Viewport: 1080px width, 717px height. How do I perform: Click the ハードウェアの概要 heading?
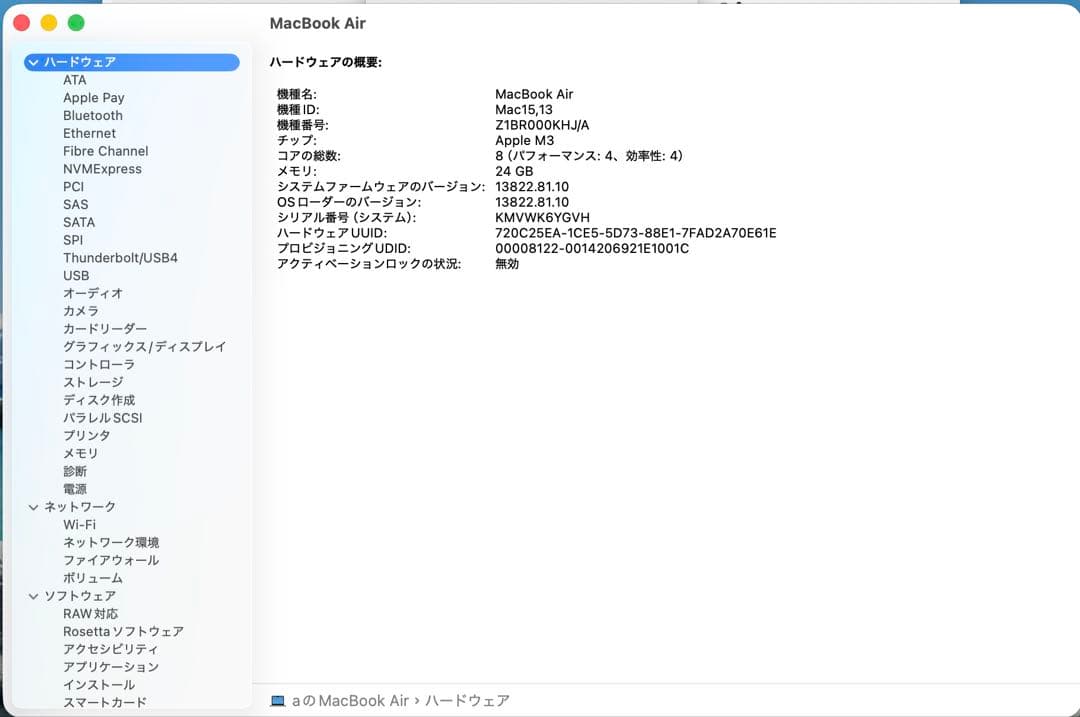(x=325, y=62)
